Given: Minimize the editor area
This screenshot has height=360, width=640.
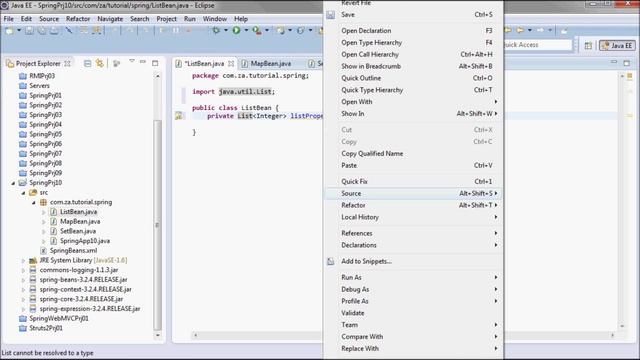Looking at the screenshot, I should point(614,62).
